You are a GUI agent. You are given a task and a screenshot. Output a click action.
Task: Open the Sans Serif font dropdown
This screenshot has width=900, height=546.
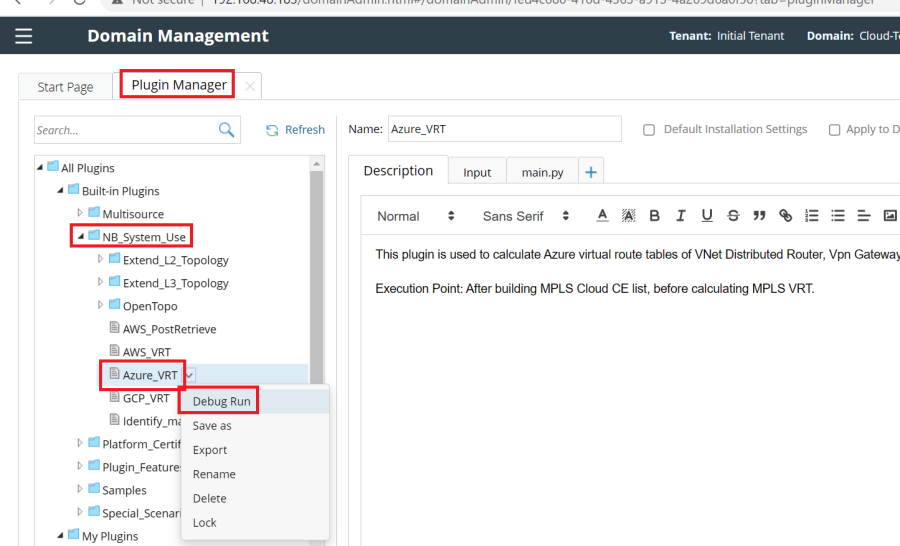click(x=526, y=216)
